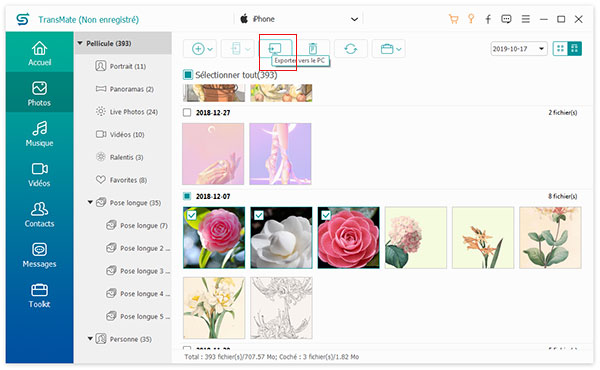Open the toolbox dropdown arrow in toolbar
Image resolution: width=600 pixels, height=370 pixels.
coord(399,49)
